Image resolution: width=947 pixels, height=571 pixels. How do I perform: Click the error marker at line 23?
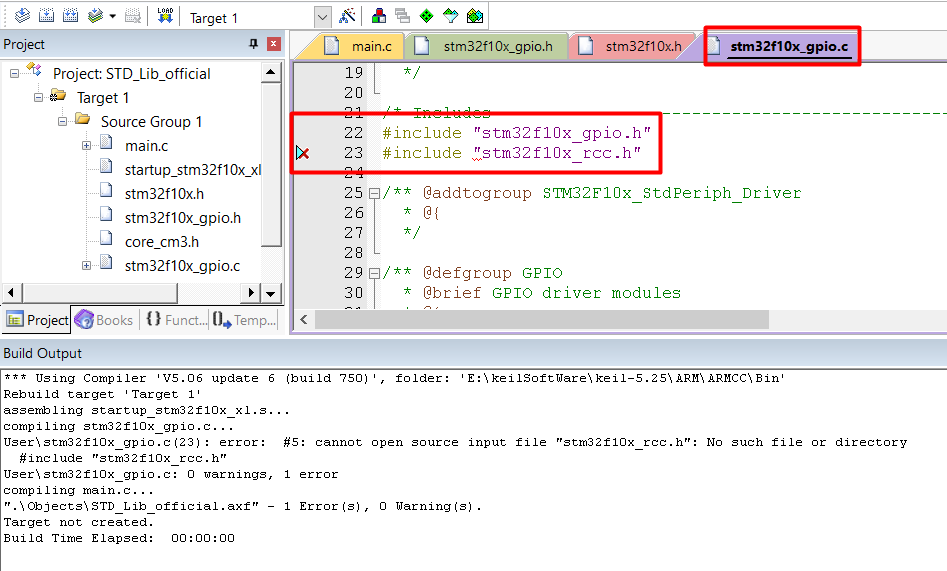point(303,153)
